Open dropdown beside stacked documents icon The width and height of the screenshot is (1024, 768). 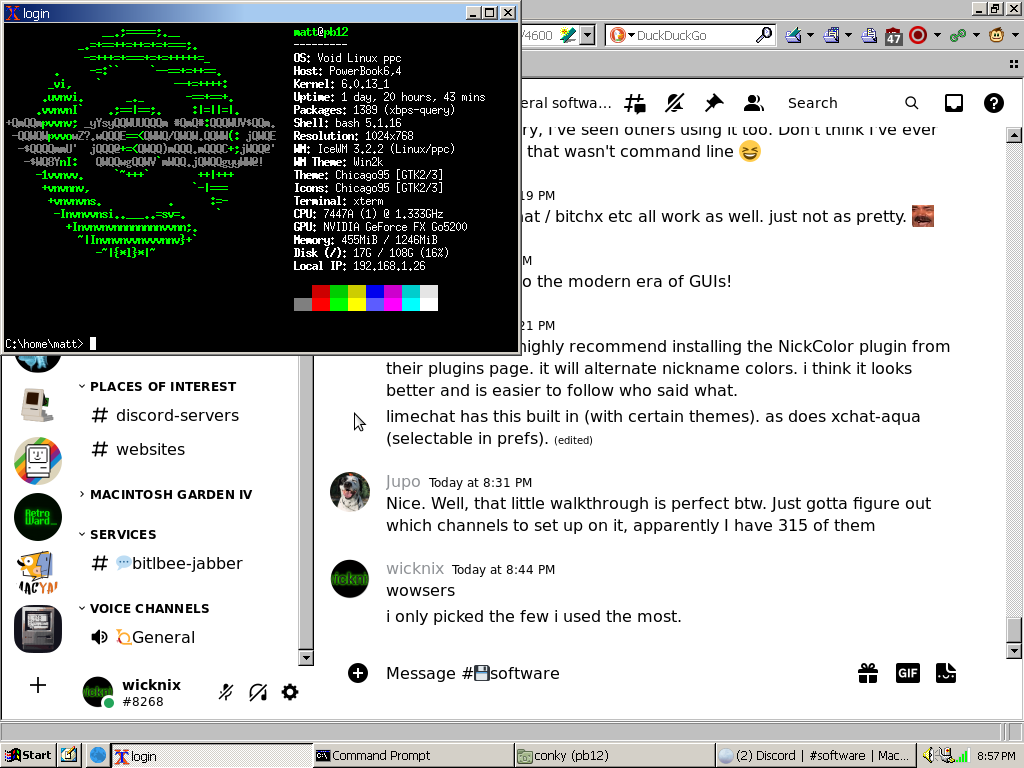point(848,35)
